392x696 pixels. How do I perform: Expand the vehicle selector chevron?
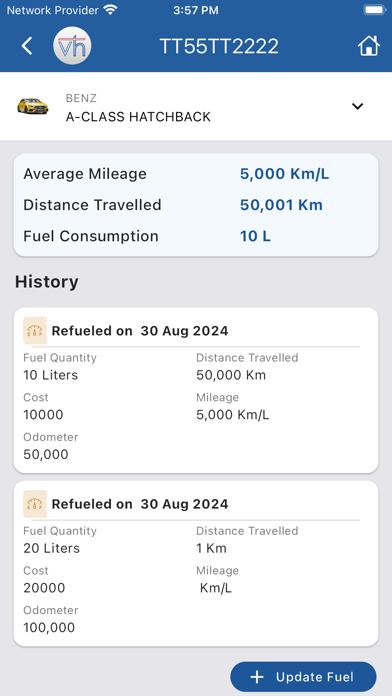[357, 106]
